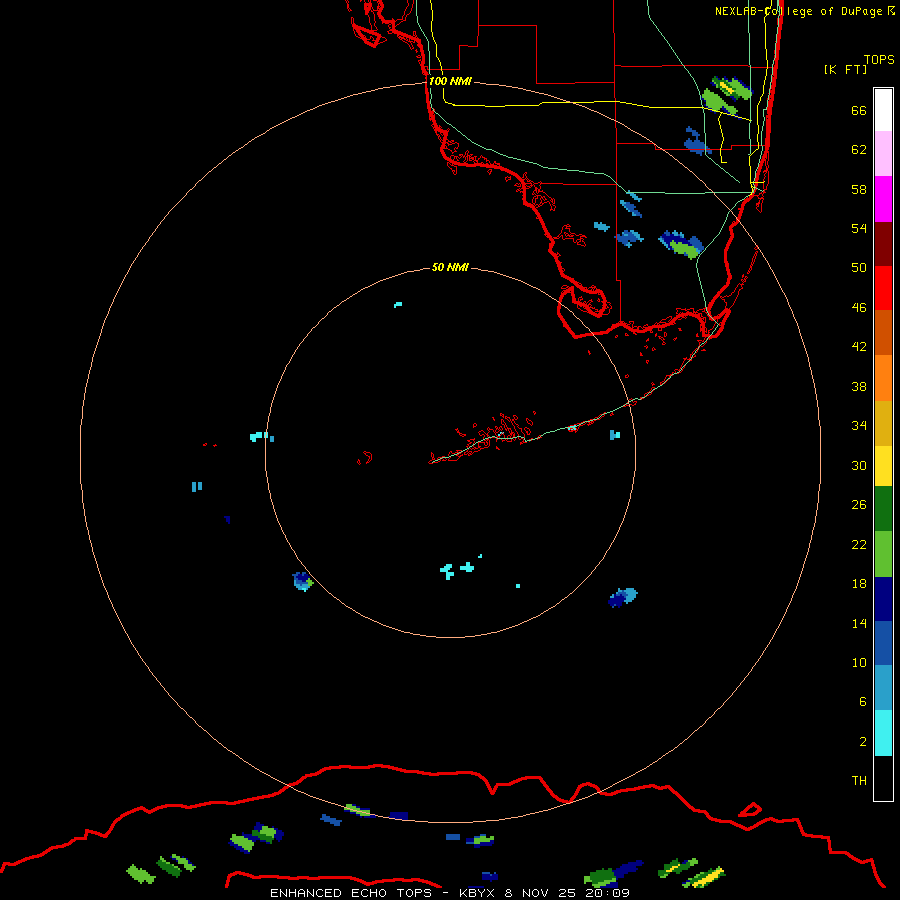Pick the light green legend swatch
Image resolution: width=900 pixels, height=900 pixels.
(x=883, y=554)
